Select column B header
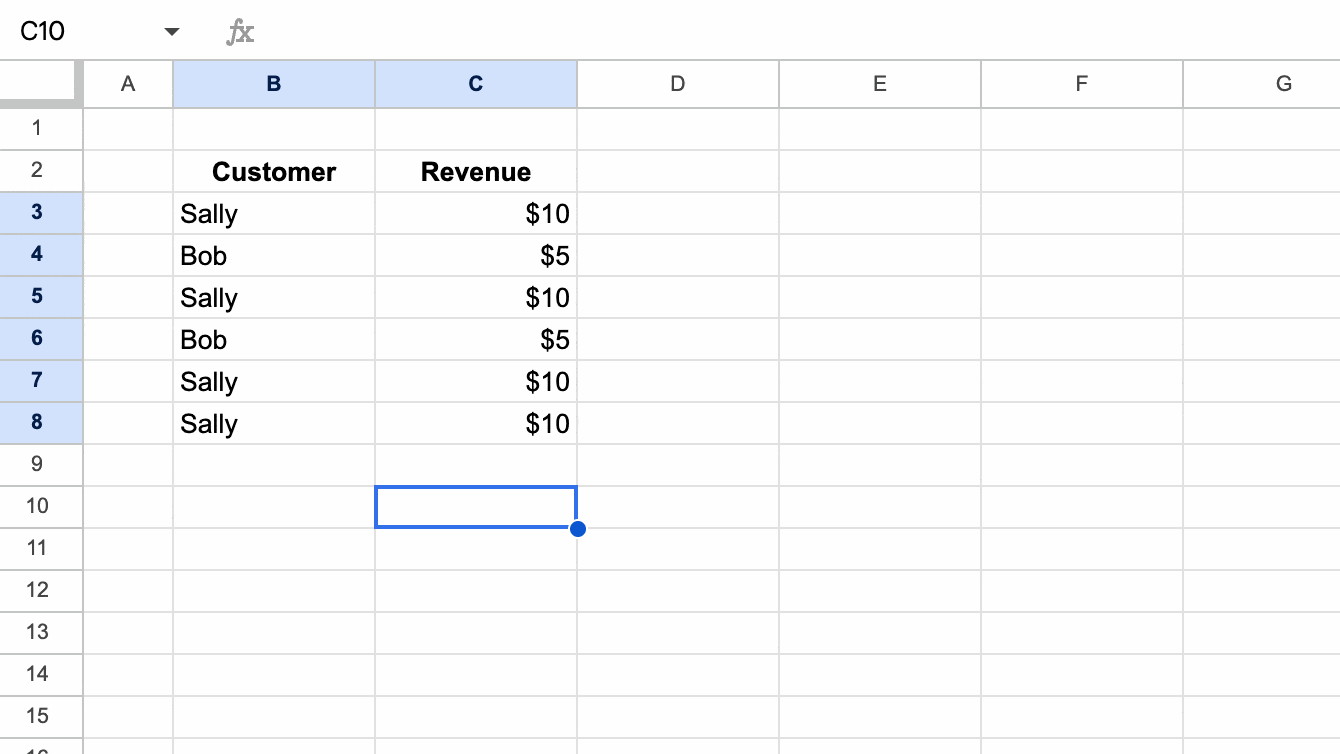Viewport: 1340px width, 754px height. pos(274,84)
